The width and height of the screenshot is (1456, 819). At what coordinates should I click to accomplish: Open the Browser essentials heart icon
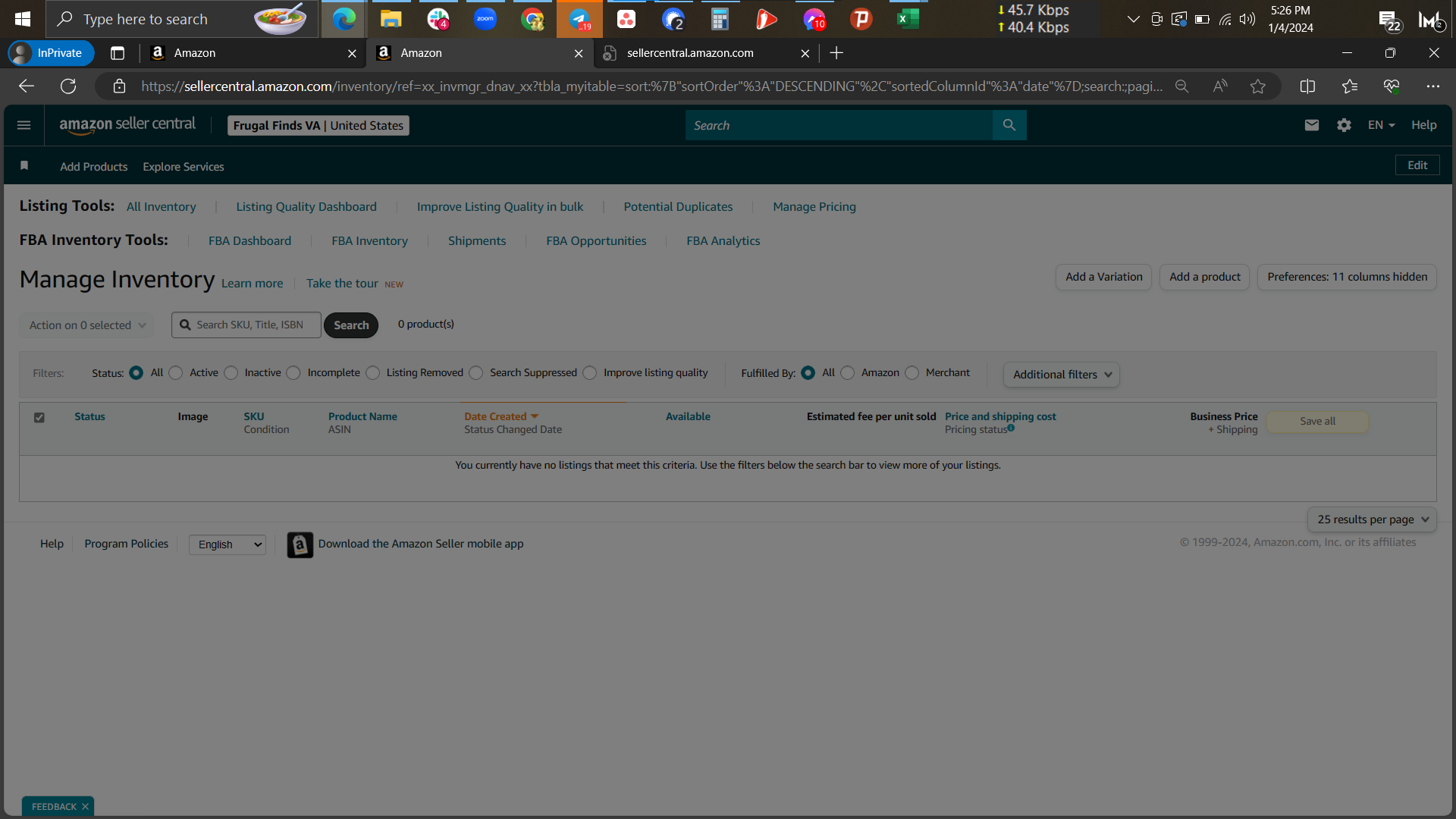[1392, 86]
